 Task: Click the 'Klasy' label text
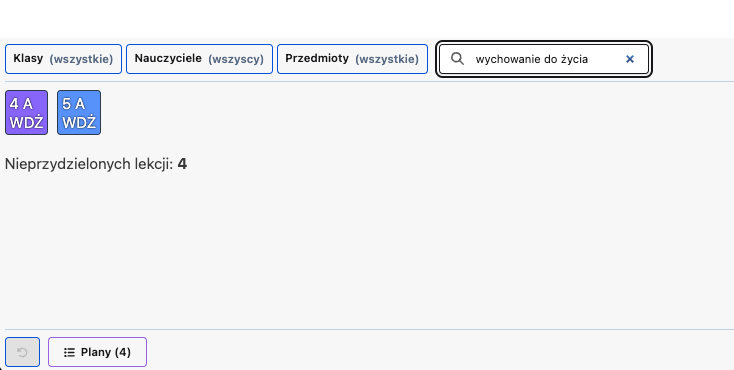click(x=28, y=59)
